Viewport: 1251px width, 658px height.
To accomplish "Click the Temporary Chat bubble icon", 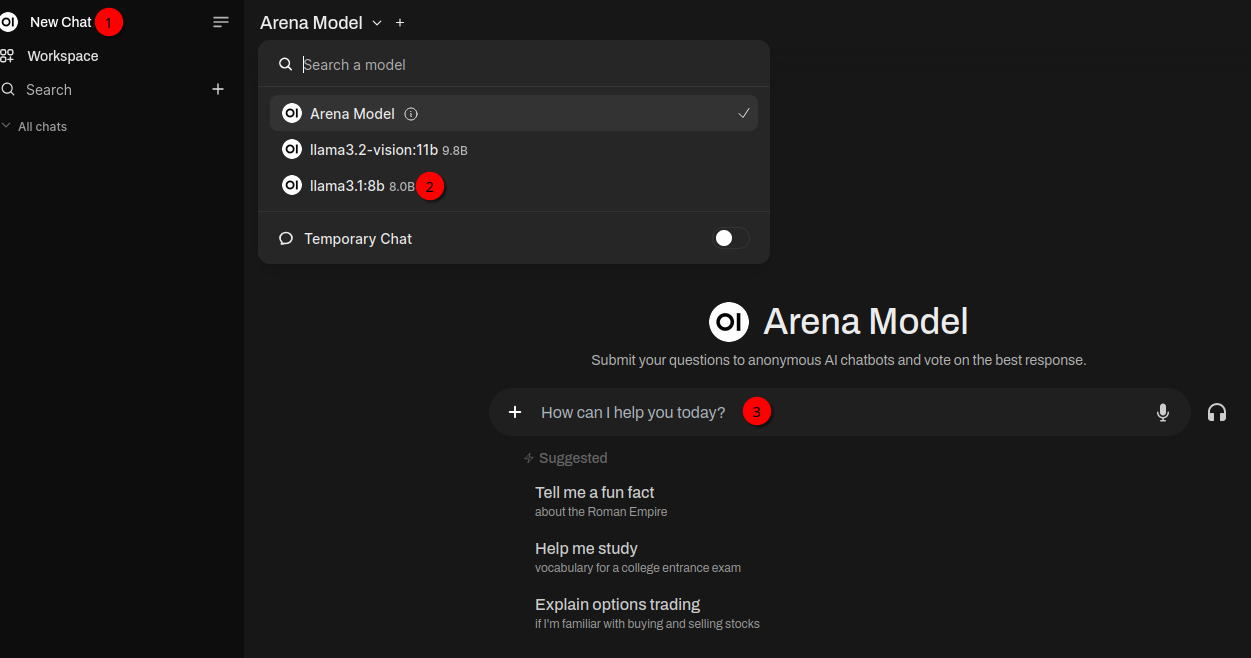I will [286, 239].
